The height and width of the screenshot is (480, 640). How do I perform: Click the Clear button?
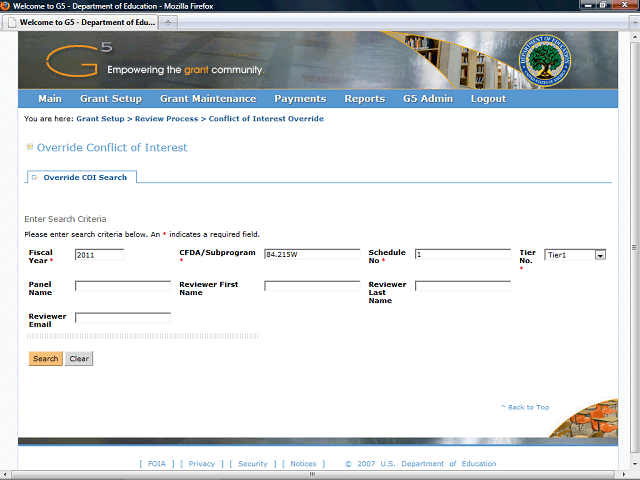79,358
